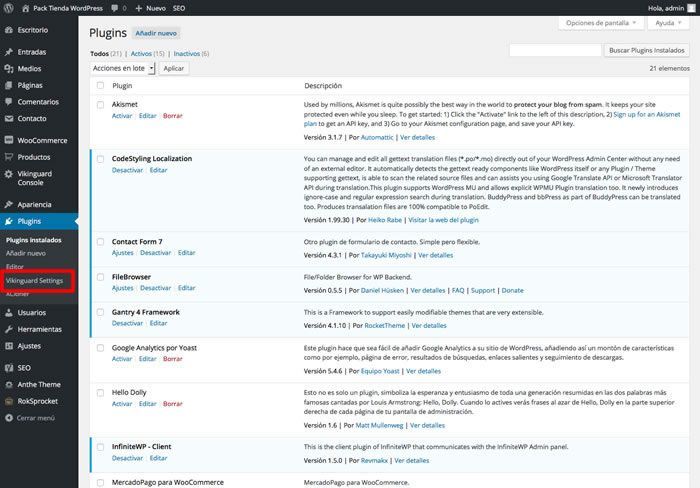Click the Cerrar menú collapse arrow icon
The width and height of the screenshot is (700, 488).
click(8, 418)
